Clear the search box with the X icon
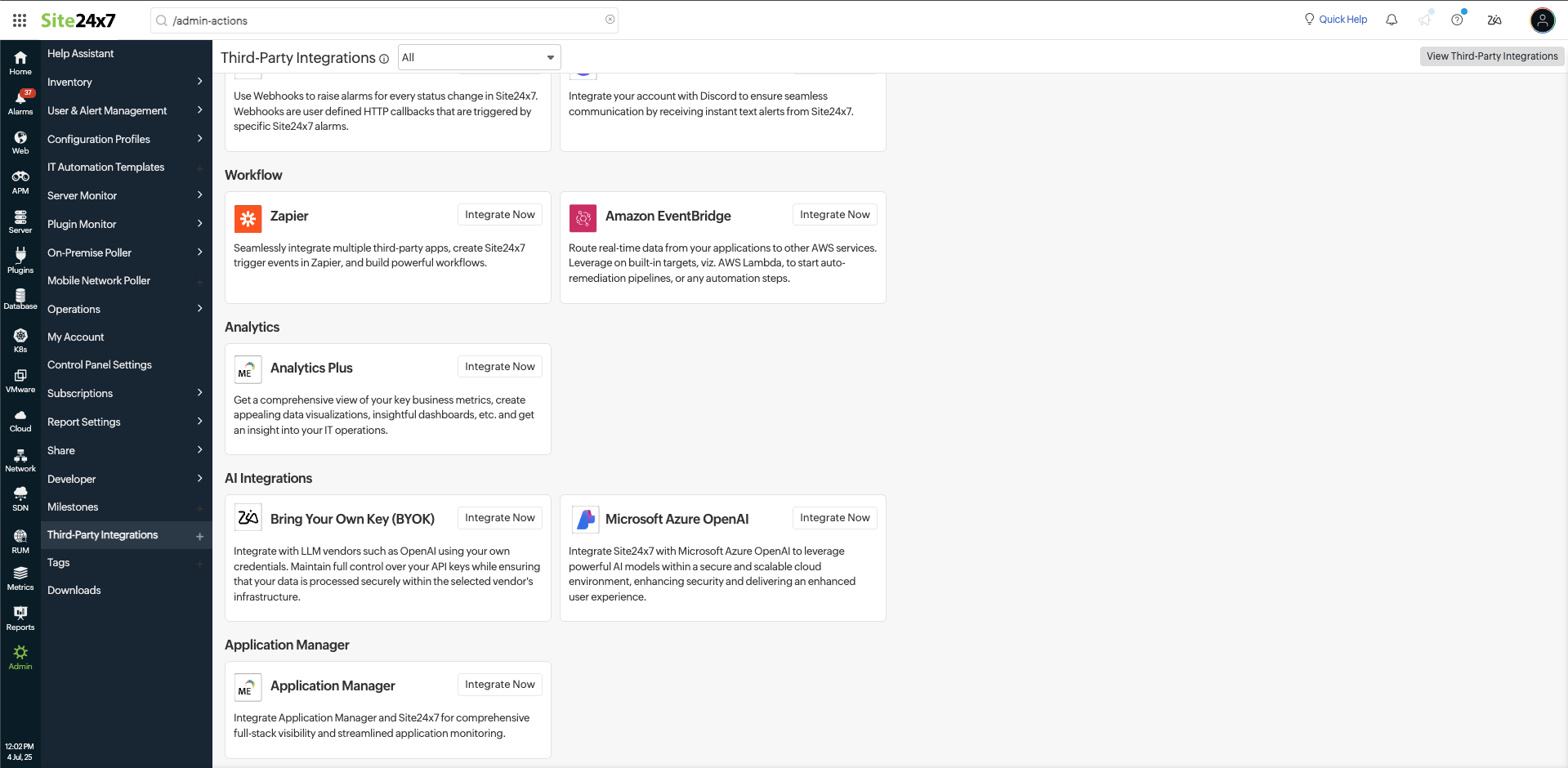The height and width of the screenshot is (768, 1568). (x=610, y=20)
